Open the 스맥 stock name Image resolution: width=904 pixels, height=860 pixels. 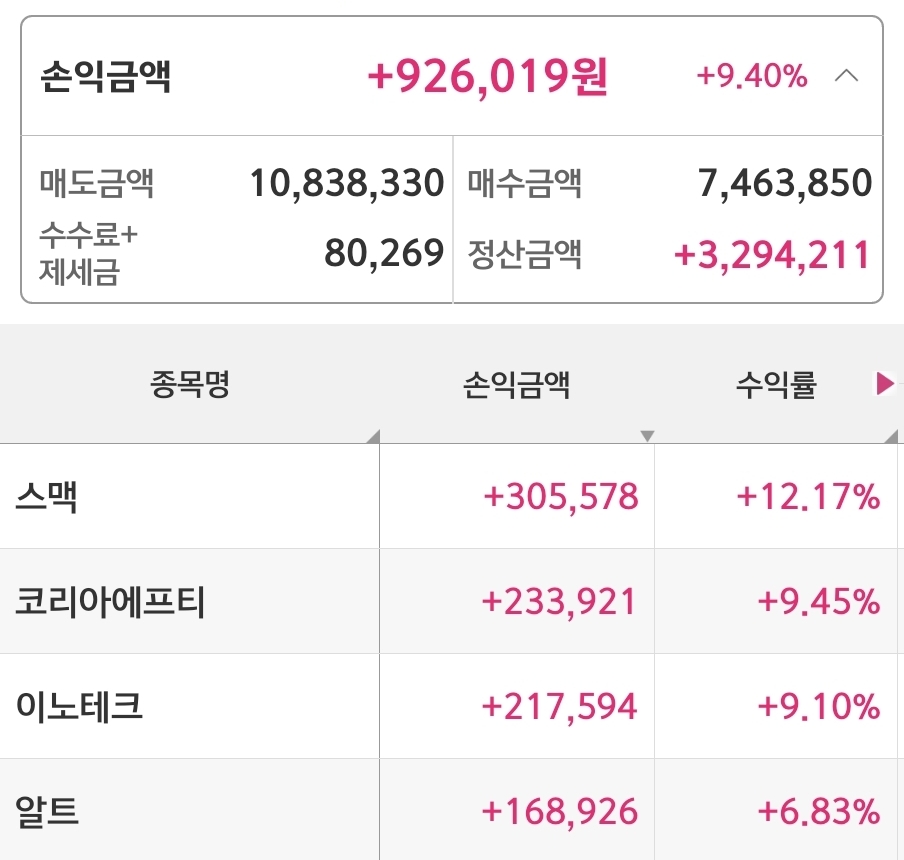tap(47, 496)
